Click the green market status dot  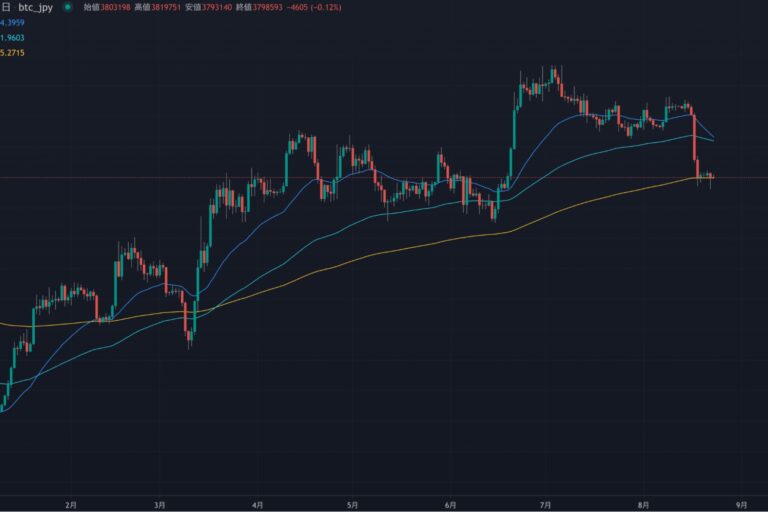(x=68, y=7)
